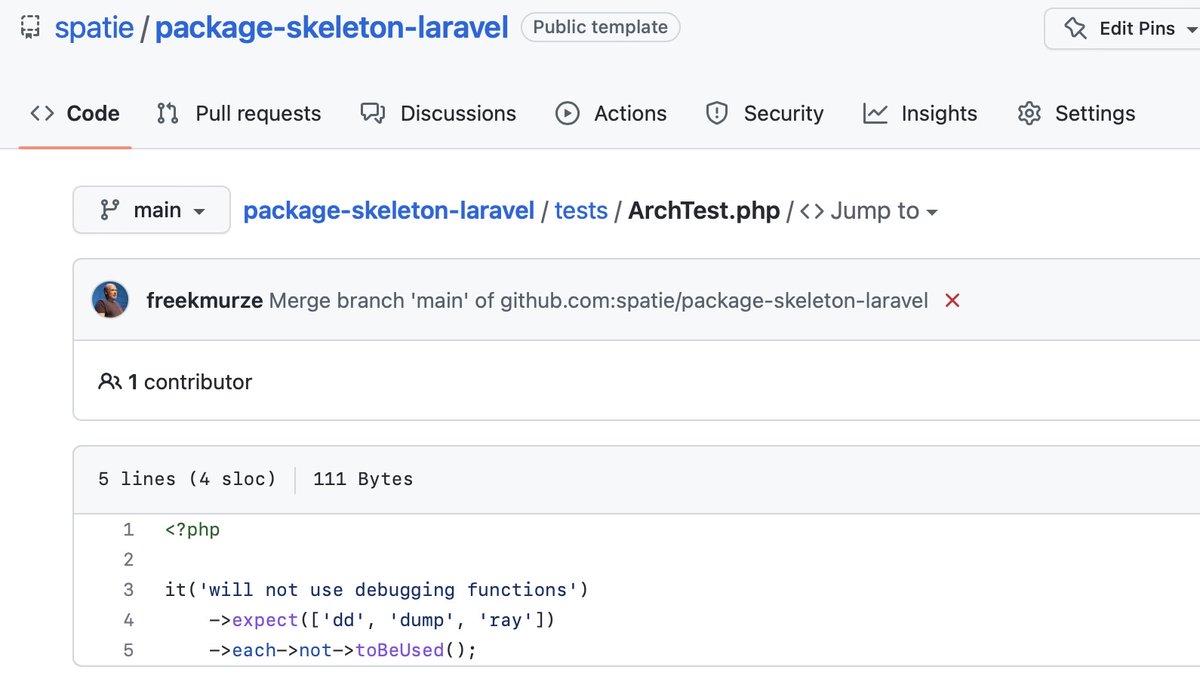Open the Merge branch 'main' commit message
The width and height of the screenshot is (1200, 688).
[599, 300]
